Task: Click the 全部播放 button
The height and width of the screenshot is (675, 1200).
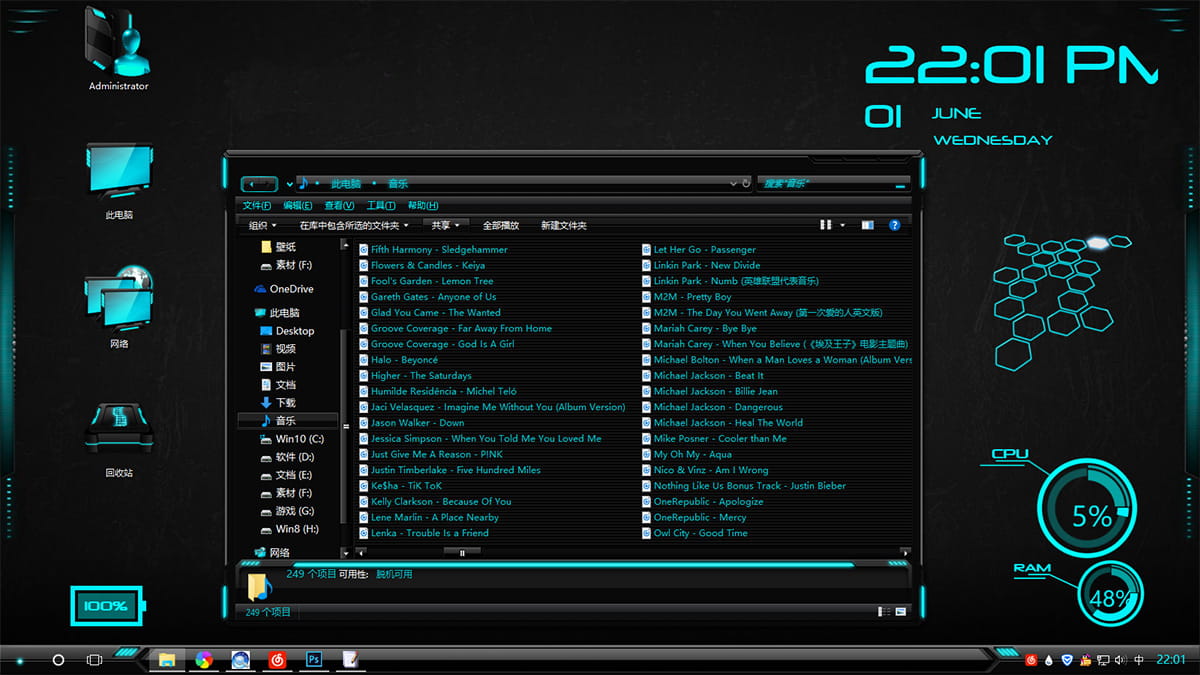Action: [501, 226]
